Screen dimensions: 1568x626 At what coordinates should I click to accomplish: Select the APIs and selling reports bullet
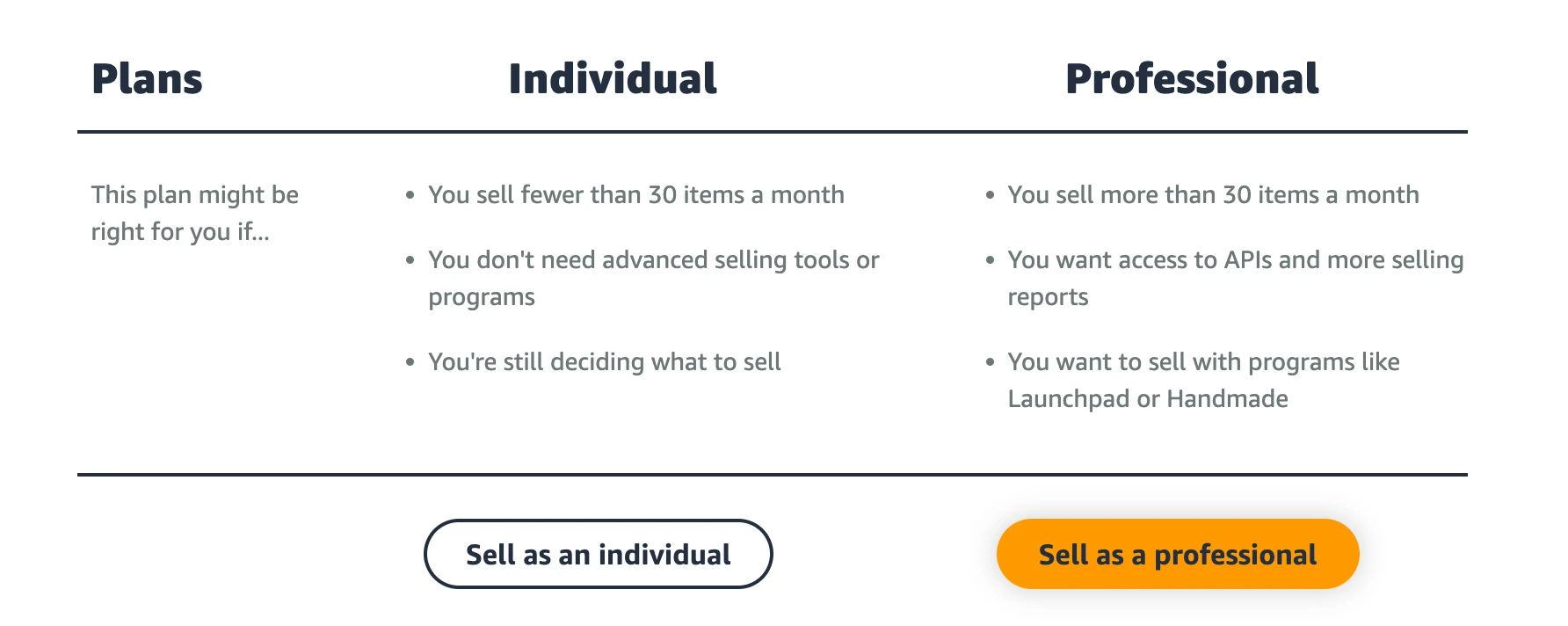[1235, 278]
